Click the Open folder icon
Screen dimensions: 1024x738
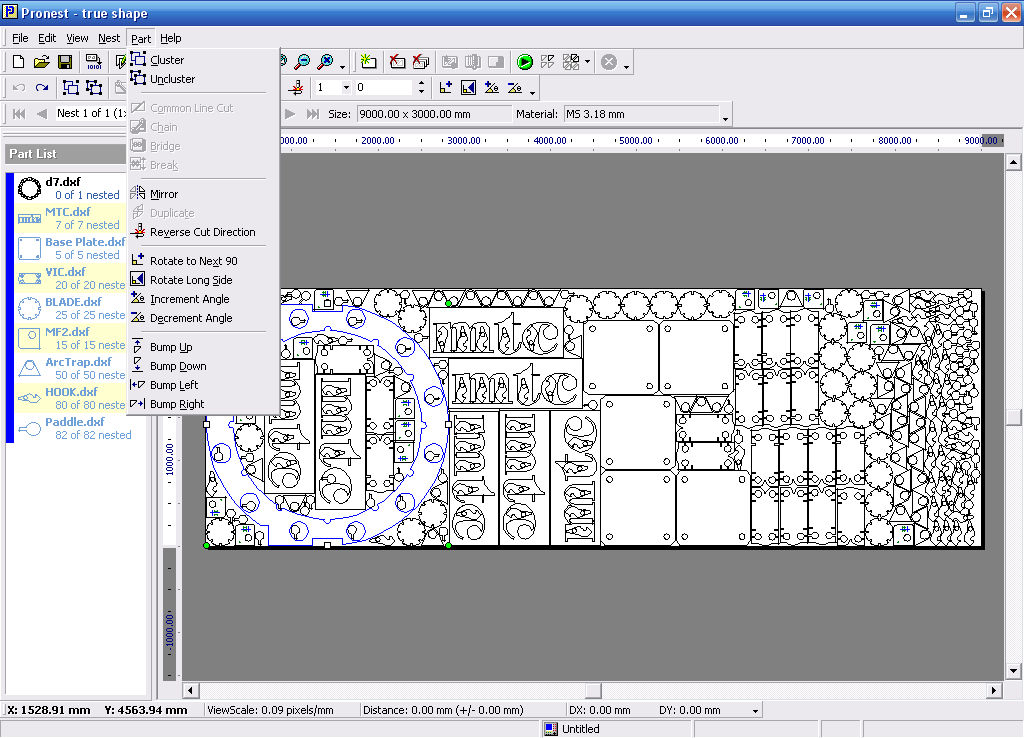coord(42,62)
